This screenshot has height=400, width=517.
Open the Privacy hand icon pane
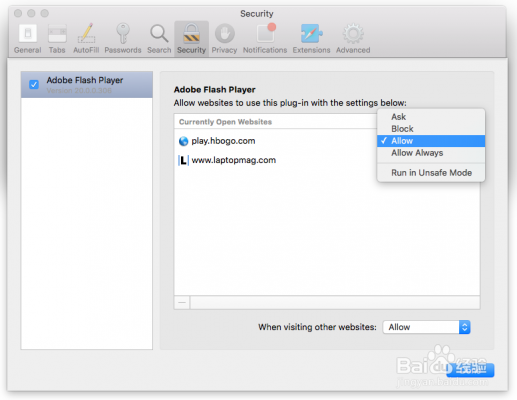(x=224, y=39)
